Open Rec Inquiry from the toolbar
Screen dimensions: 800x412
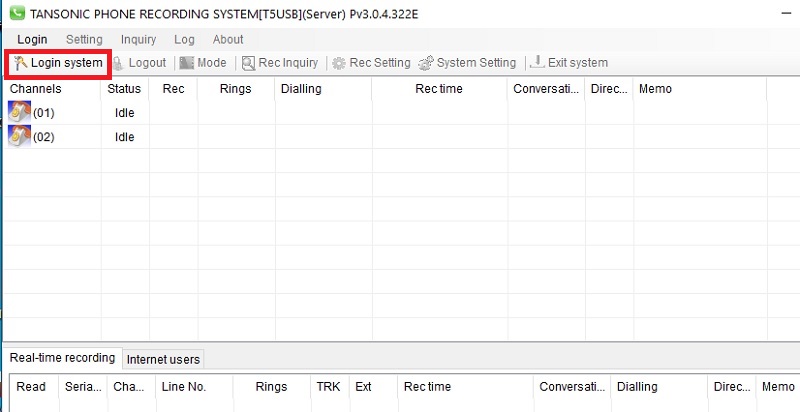pos(248,63)
